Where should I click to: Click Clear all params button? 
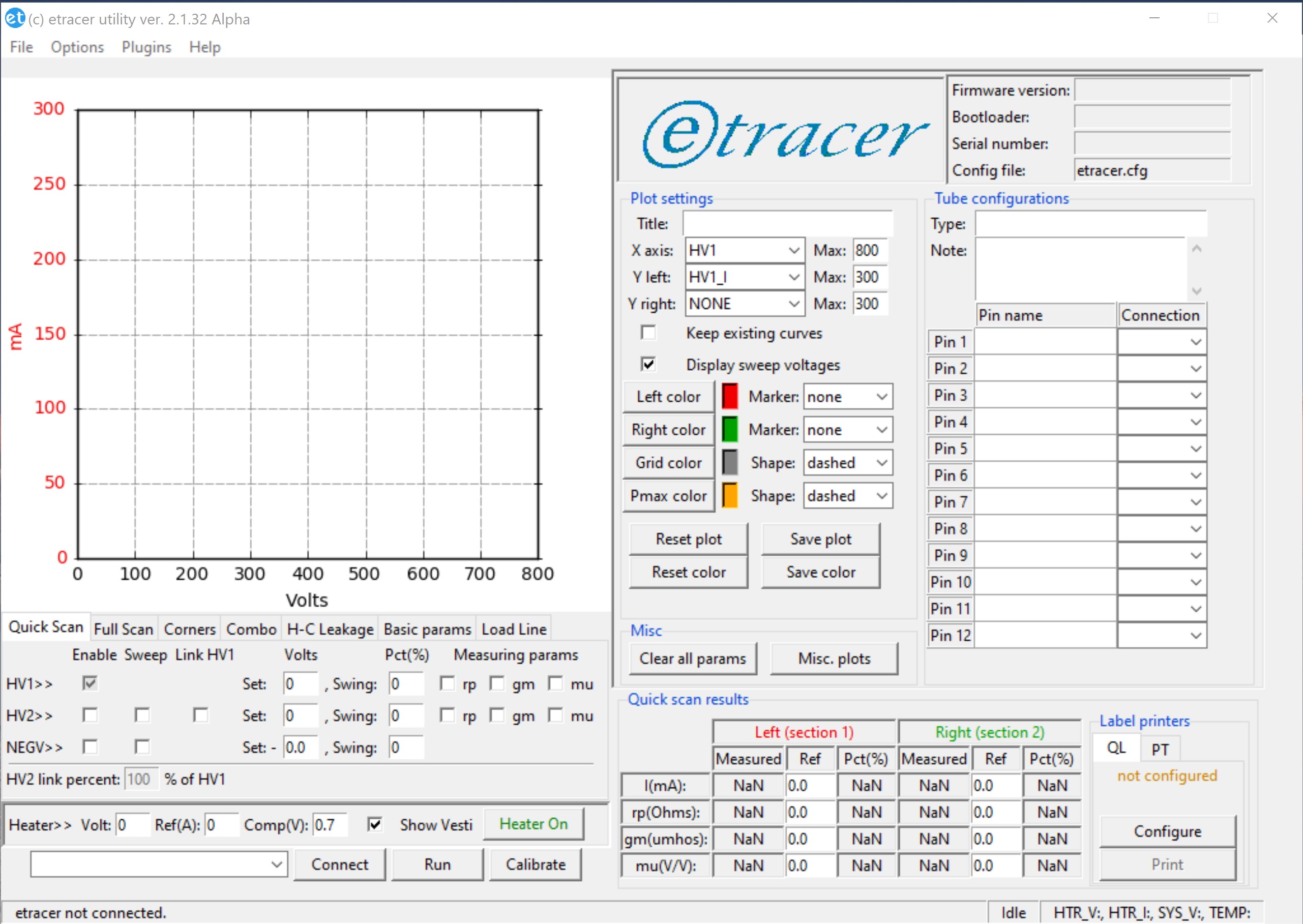point(693,659)
